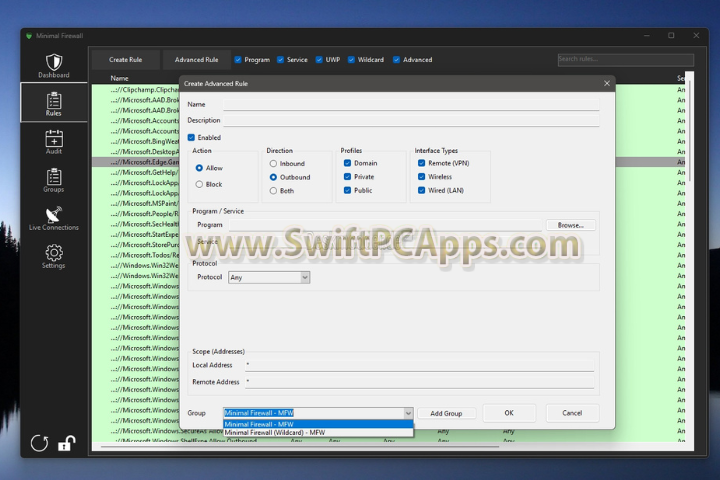Image resolution: width=720 pixels, height=480 pixels.
Task: Click the Minimal Firewall title bar logo
Action: pyautogui.click(x=29, y=36)
